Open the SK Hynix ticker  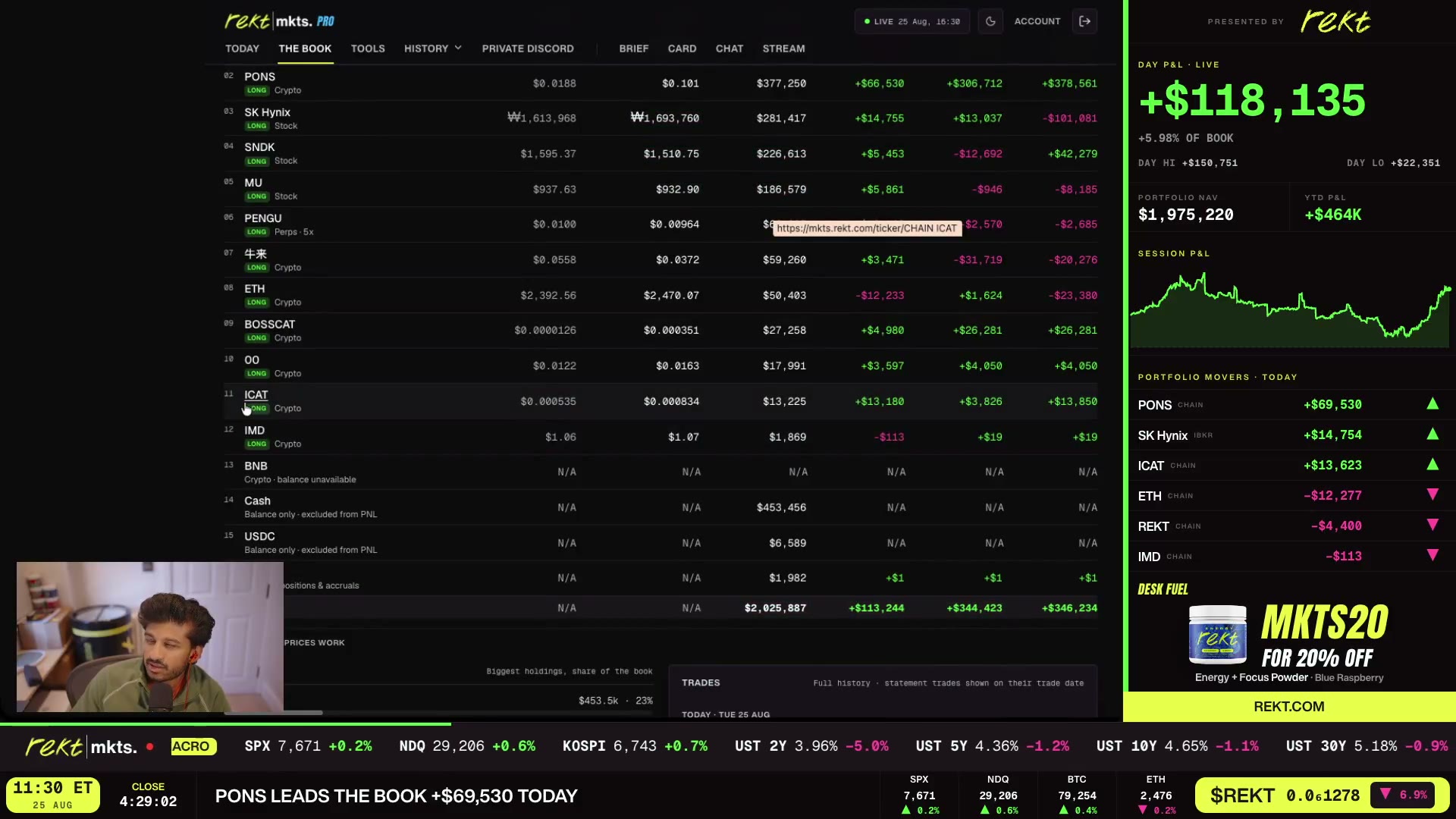coord(267,112)
